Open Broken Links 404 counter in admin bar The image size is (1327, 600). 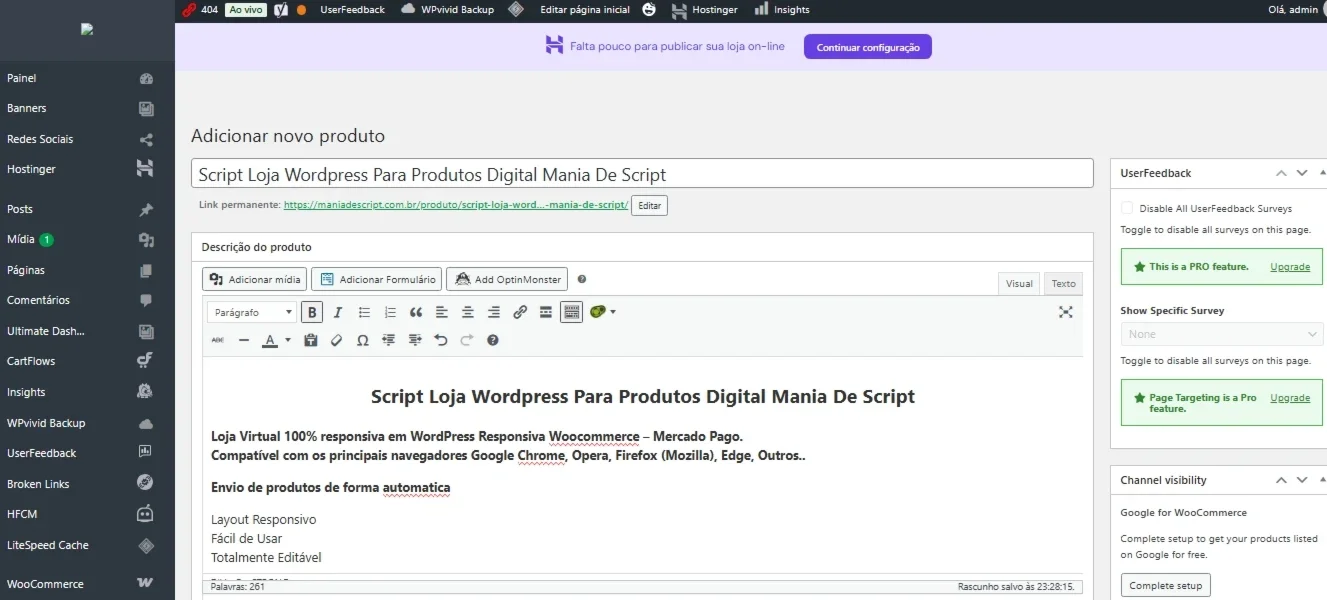(x=201, y=10)
